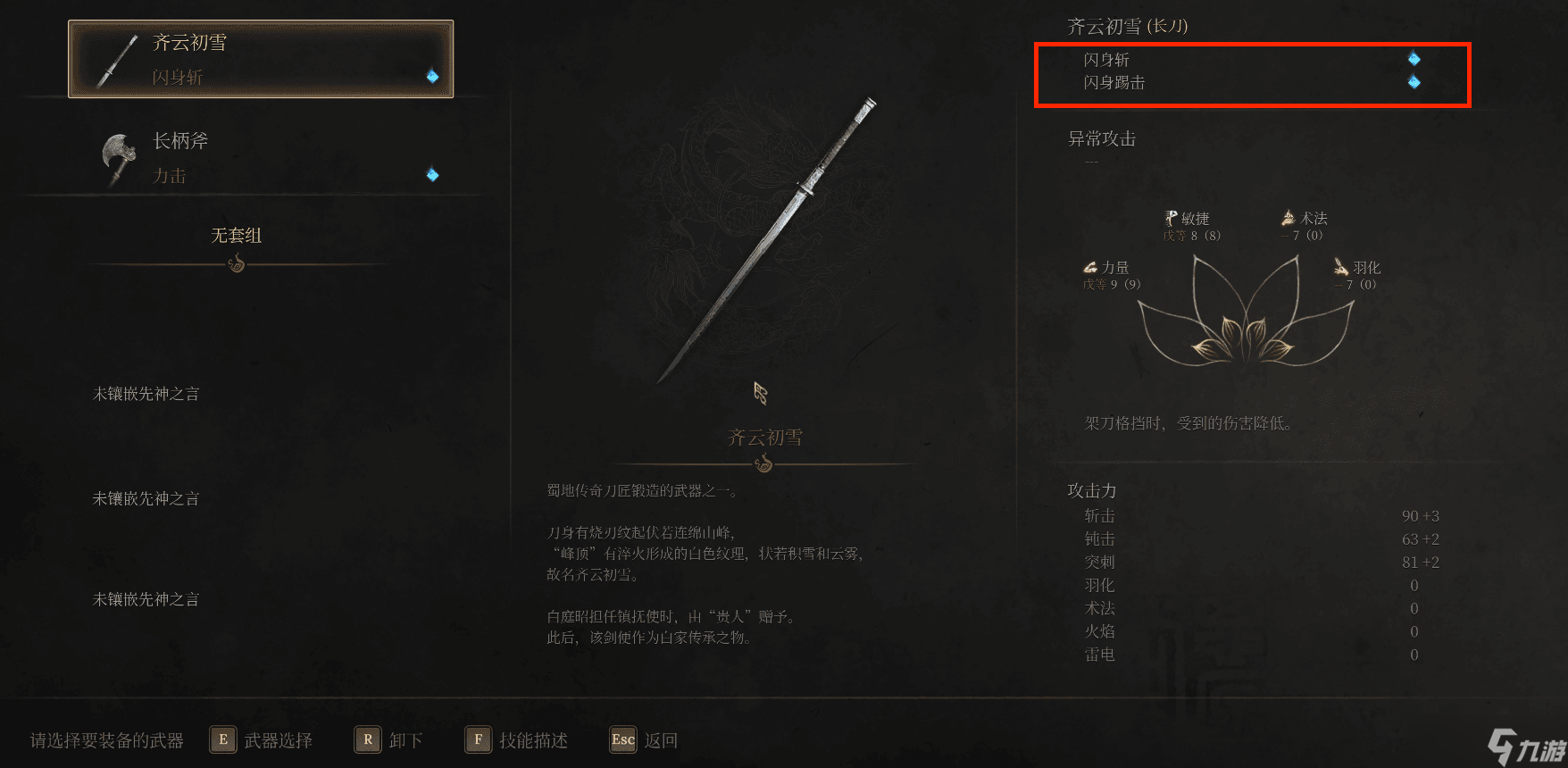Image resolution: width=1568 pixels, height=768 pixels.
Task: Select the 长柄斧 axe icon
Action: [119, 158]
